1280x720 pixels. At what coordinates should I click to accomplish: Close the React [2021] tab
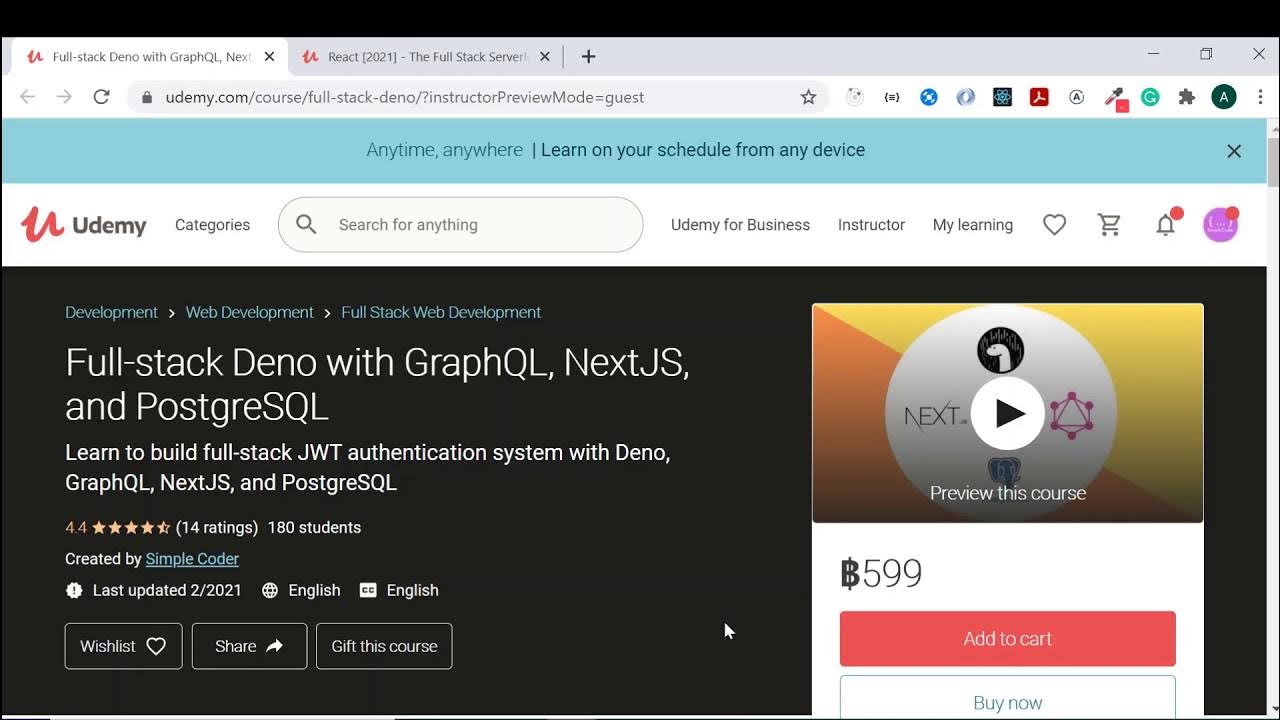pyautogui.click(x=545, y=57)
